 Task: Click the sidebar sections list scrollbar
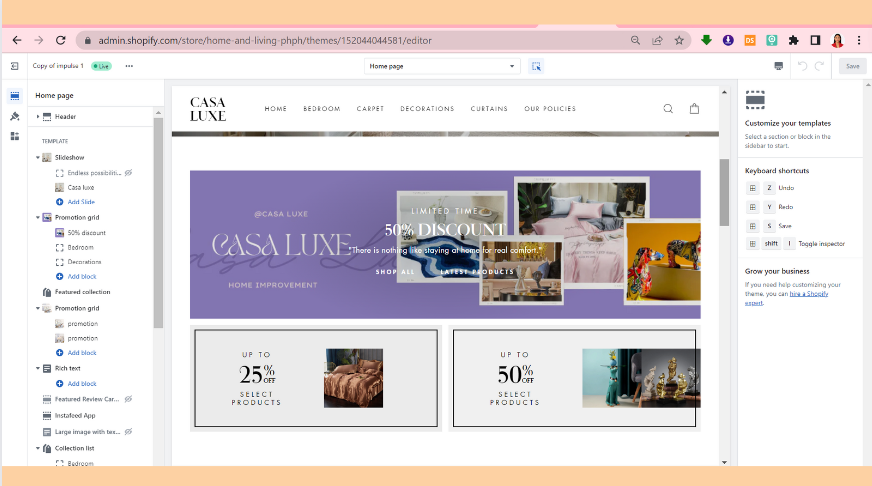click(x=158, y=222)
